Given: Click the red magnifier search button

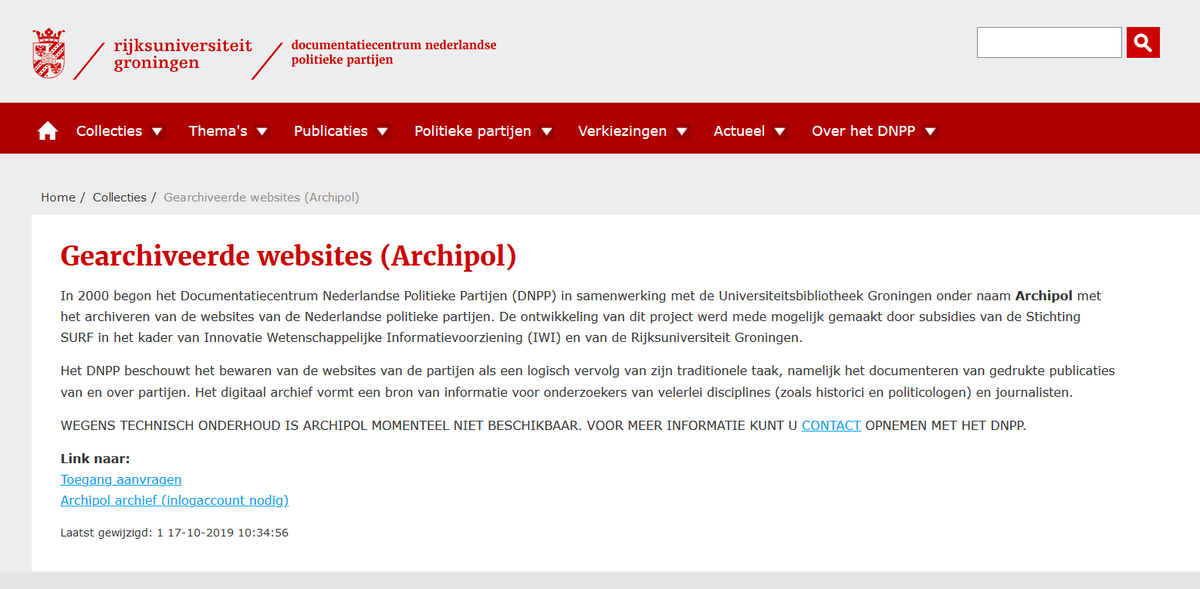Looking at the screenshot, I should pos(1143,43).
